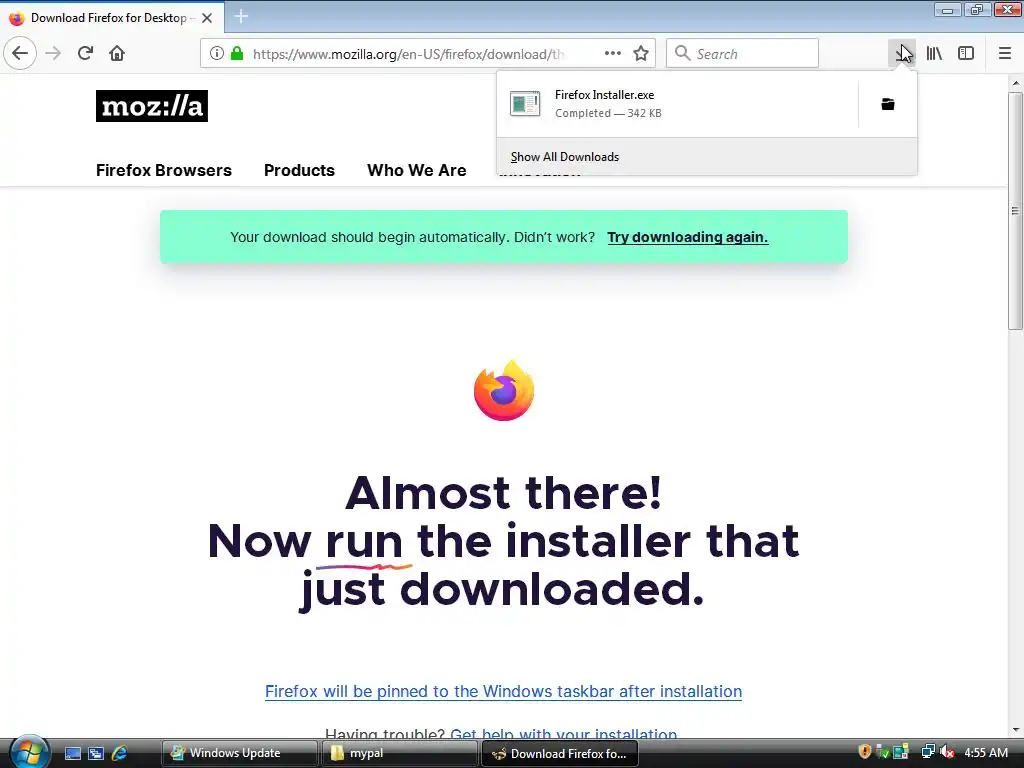Click the Firefox Installer.exe file icon

coord(525,104)
